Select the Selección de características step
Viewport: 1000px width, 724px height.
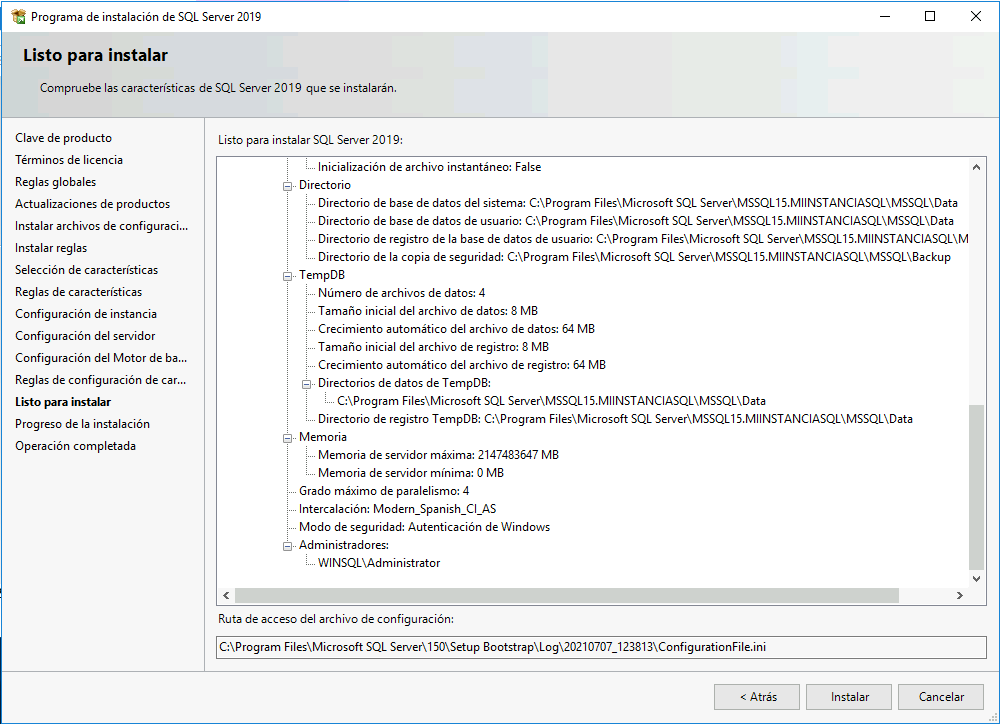click(x=87, y=270)
